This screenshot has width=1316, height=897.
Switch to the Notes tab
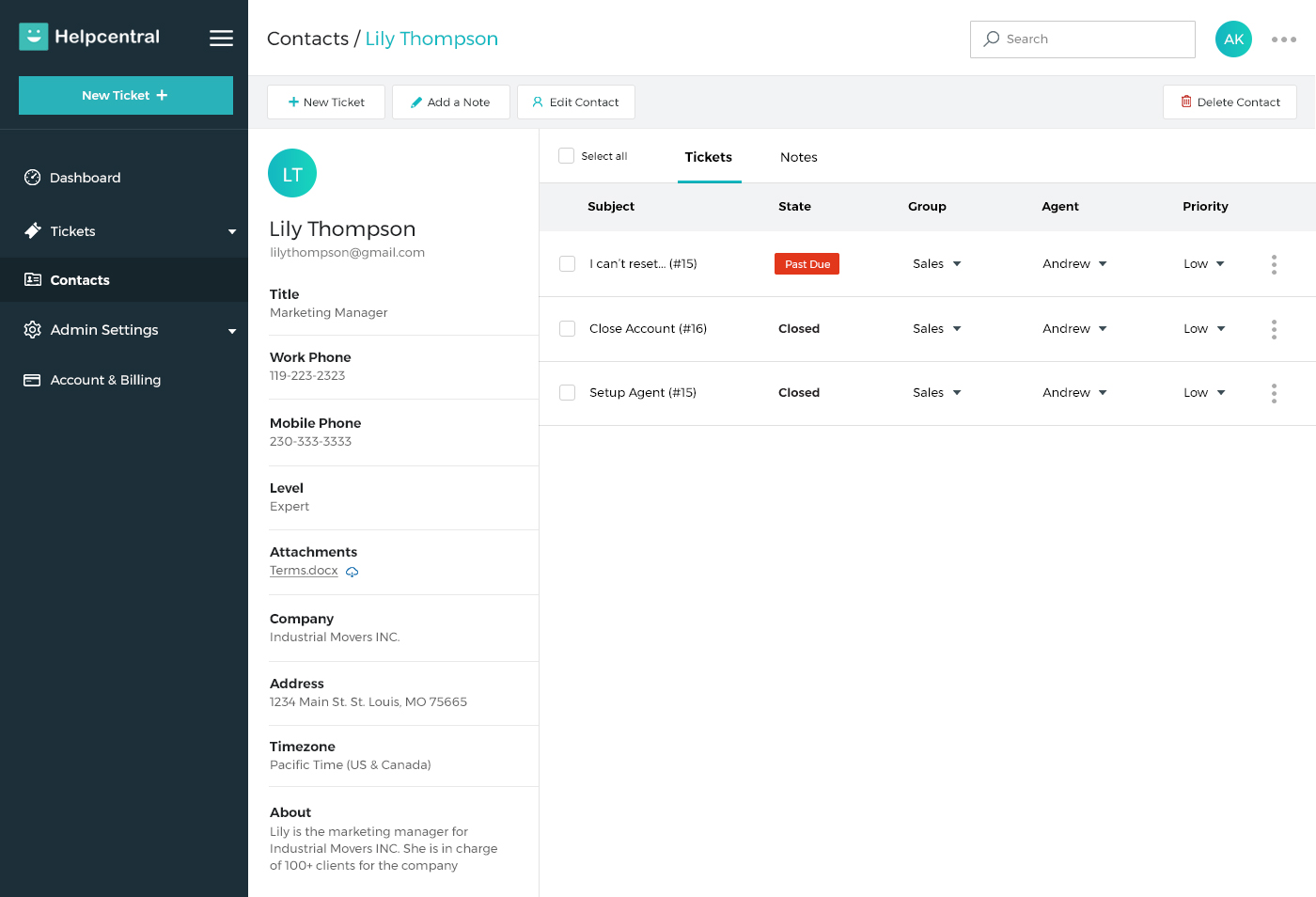798,157
